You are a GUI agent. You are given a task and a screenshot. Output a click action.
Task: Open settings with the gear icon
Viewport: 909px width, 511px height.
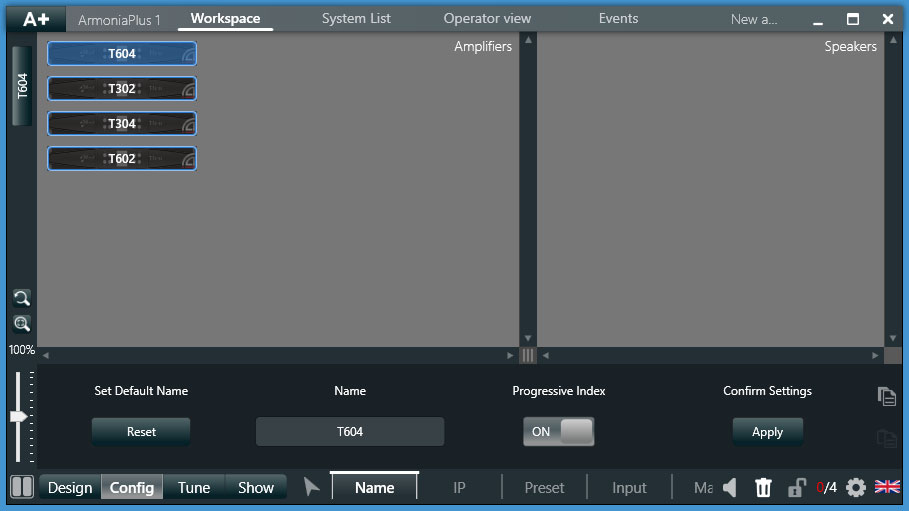(856, 487)
